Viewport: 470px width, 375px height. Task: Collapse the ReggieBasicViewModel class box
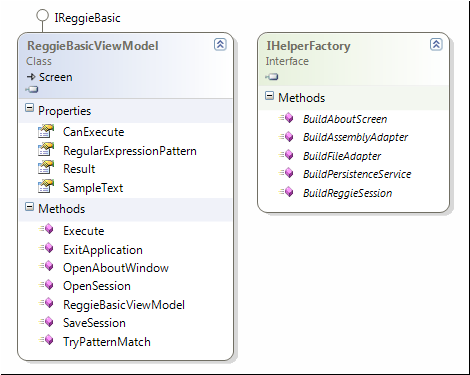point(220,44)
